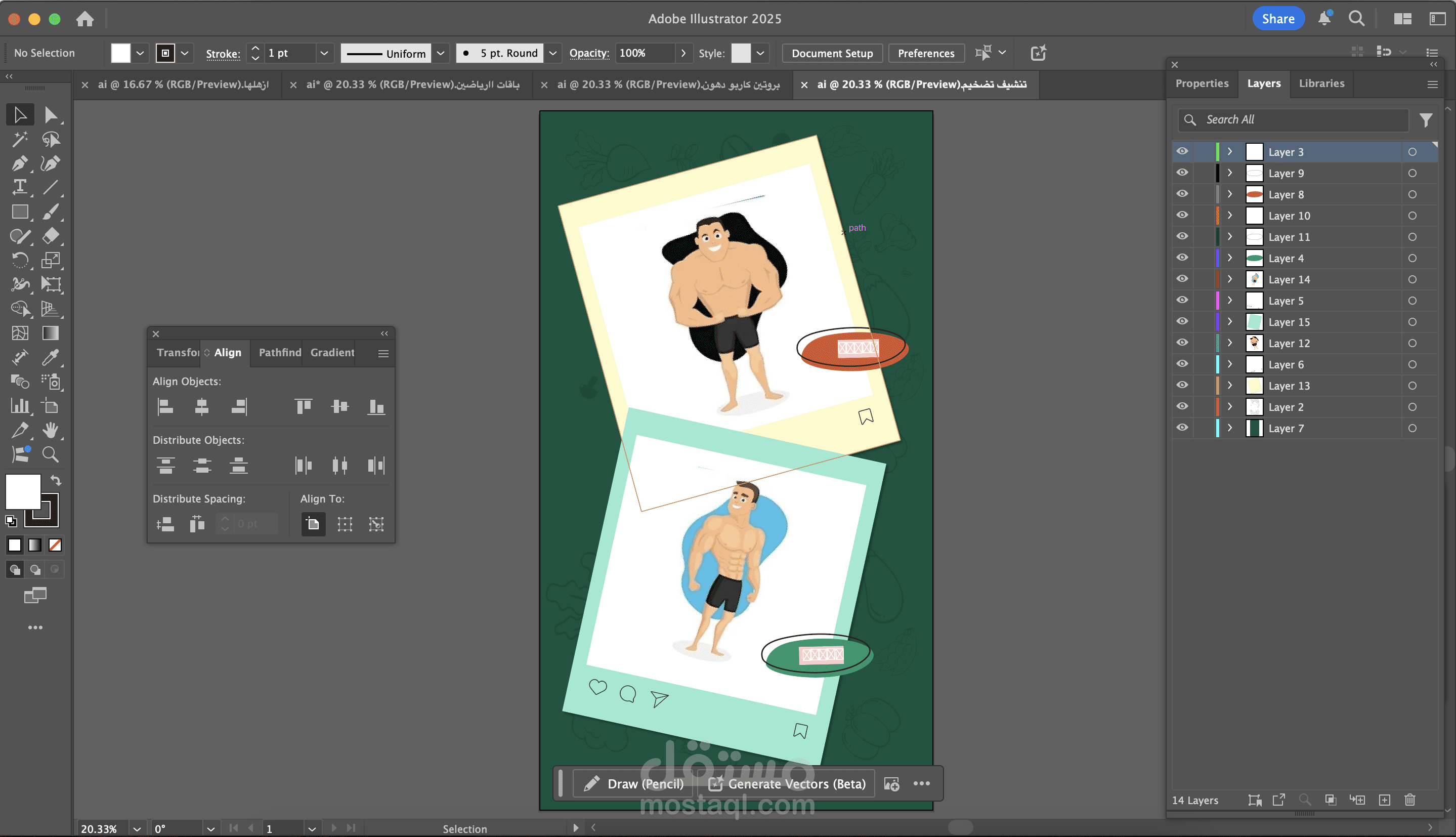Switch to the Properties tab
The height and width of the screenshot is (837, 1456).
coord(1202,83)
